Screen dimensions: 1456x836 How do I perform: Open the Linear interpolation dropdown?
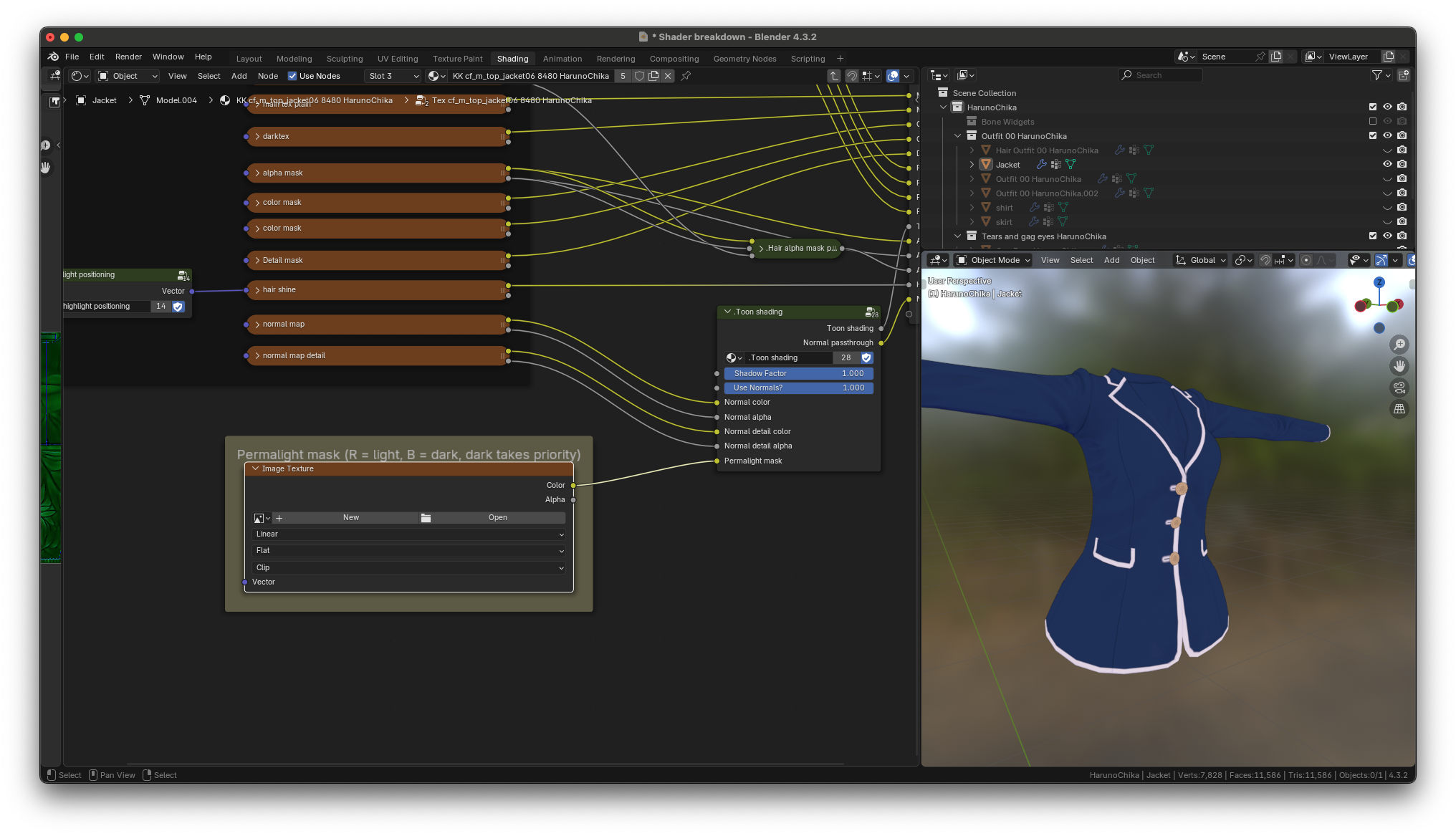coord(409,534)
